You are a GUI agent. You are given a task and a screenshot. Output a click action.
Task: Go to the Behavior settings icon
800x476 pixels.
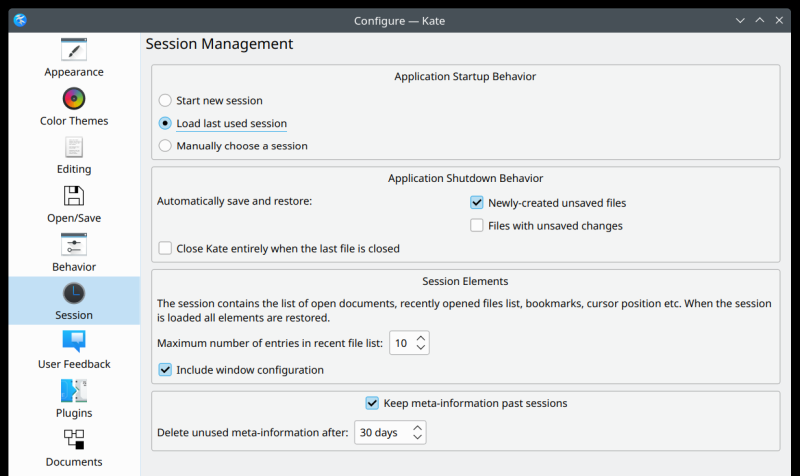point(74,244)
